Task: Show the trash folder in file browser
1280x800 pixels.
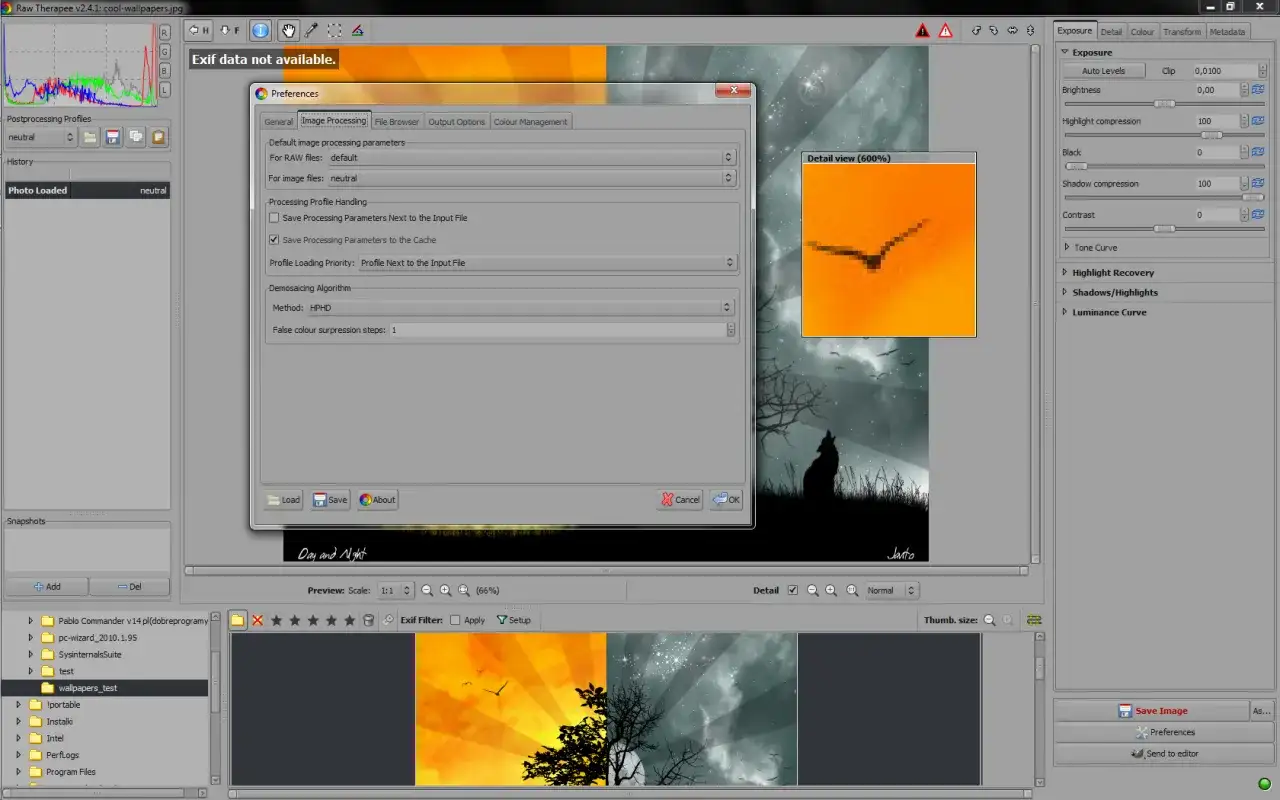Action: [368, 620]
